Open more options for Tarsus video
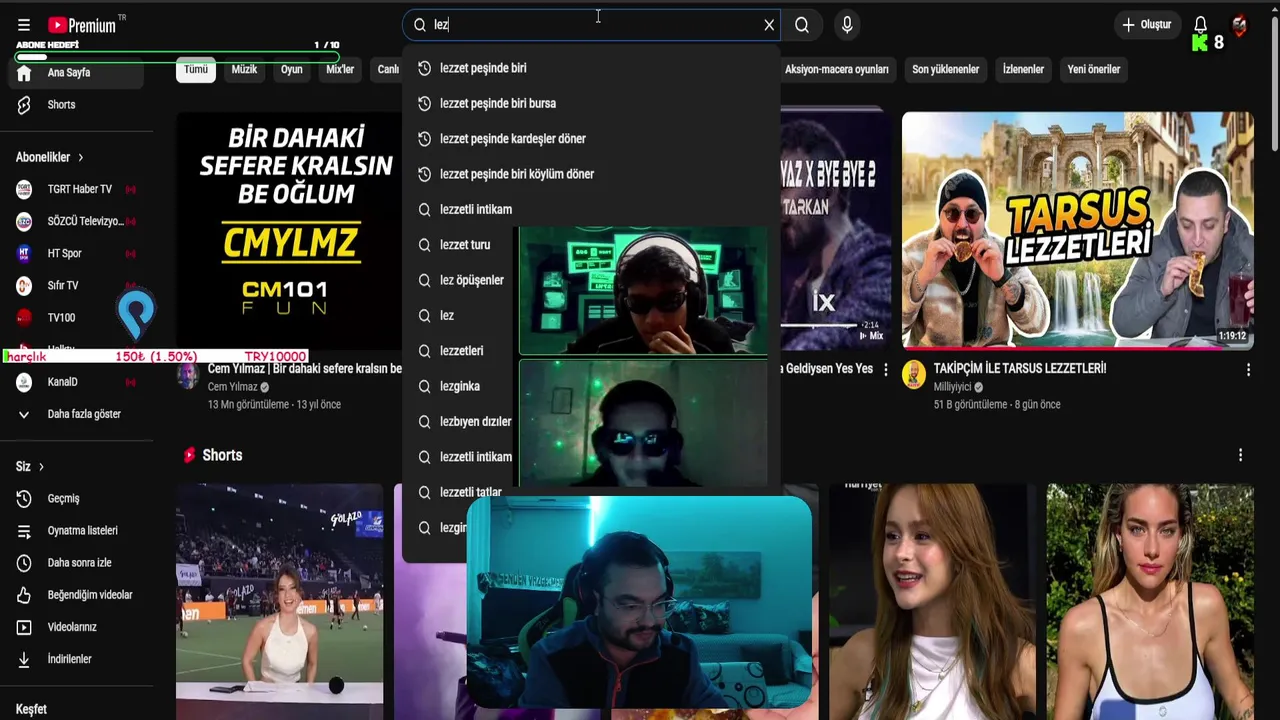The width and height of the screenshot is (1280, 720). click(1248, 370)
